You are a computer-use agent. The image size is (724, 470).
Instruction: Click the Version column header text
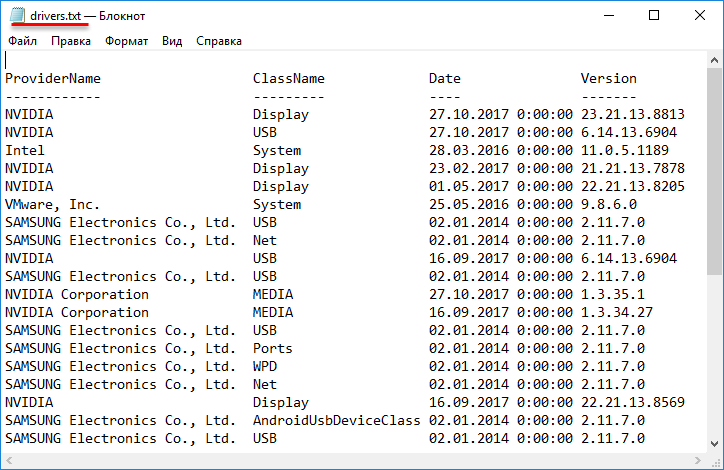pos(609,78)
